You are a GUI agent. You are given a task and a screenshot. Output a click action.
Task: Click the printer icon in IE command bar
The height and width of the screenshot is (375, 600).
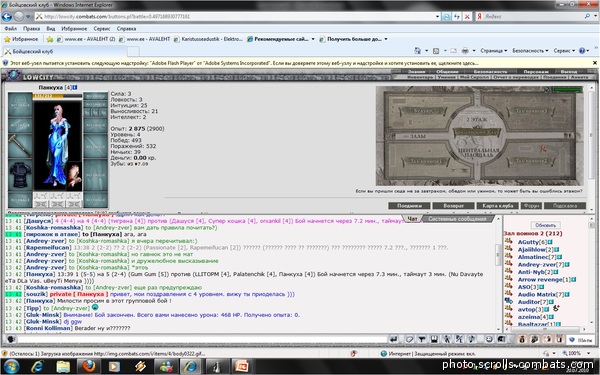[465, 51]
